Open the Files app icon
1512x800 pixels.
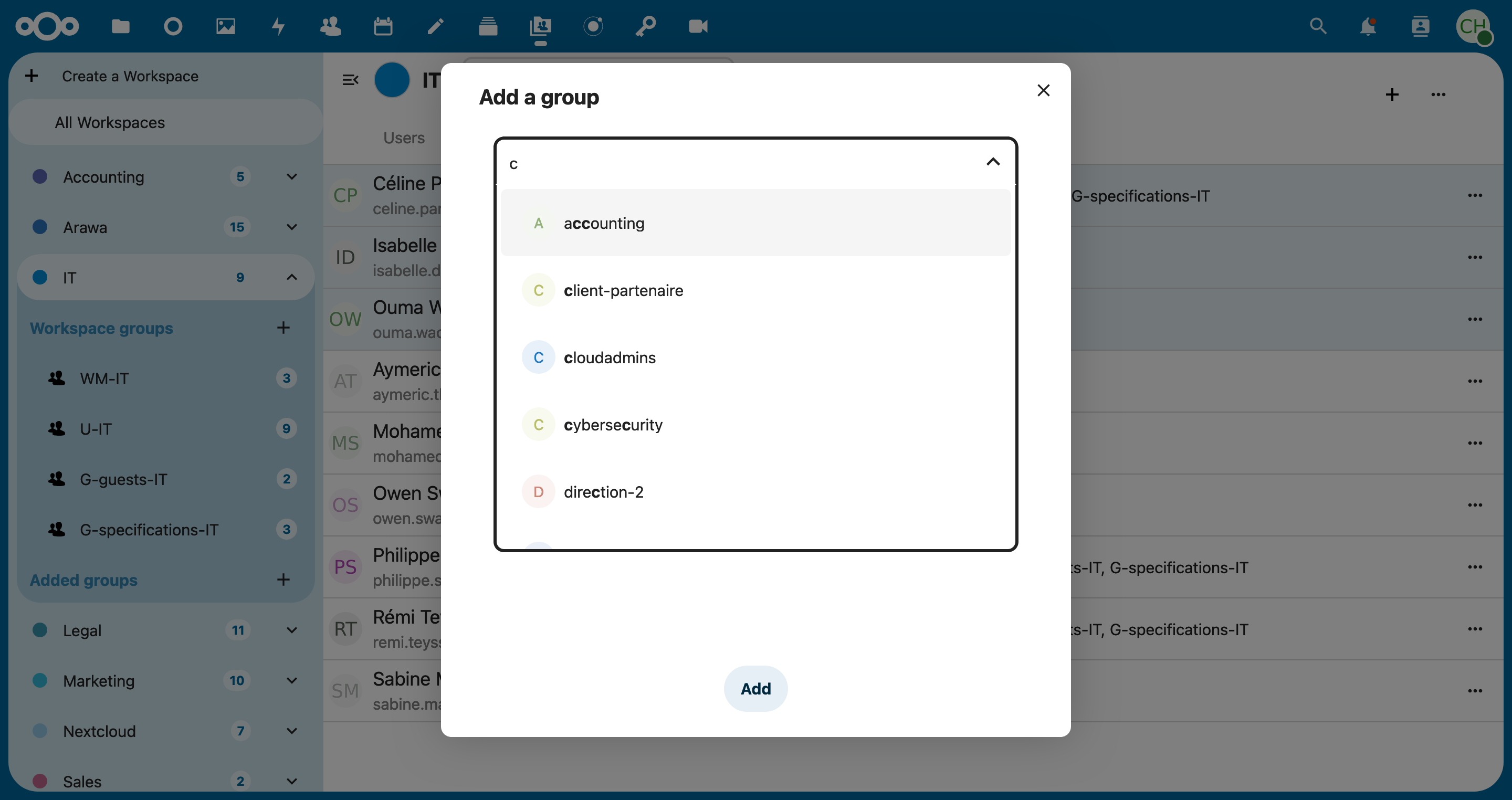click(x=120, y=26)
